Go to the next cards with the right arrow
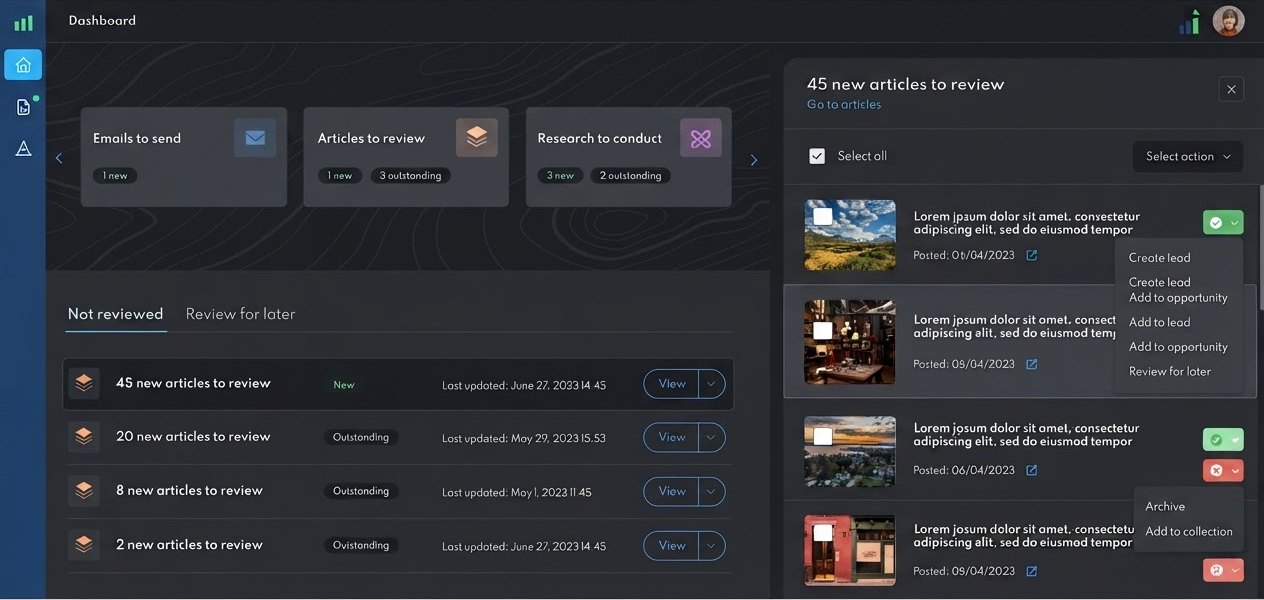1264x600 pixels. pyautogui.click(x=754, y=160)
